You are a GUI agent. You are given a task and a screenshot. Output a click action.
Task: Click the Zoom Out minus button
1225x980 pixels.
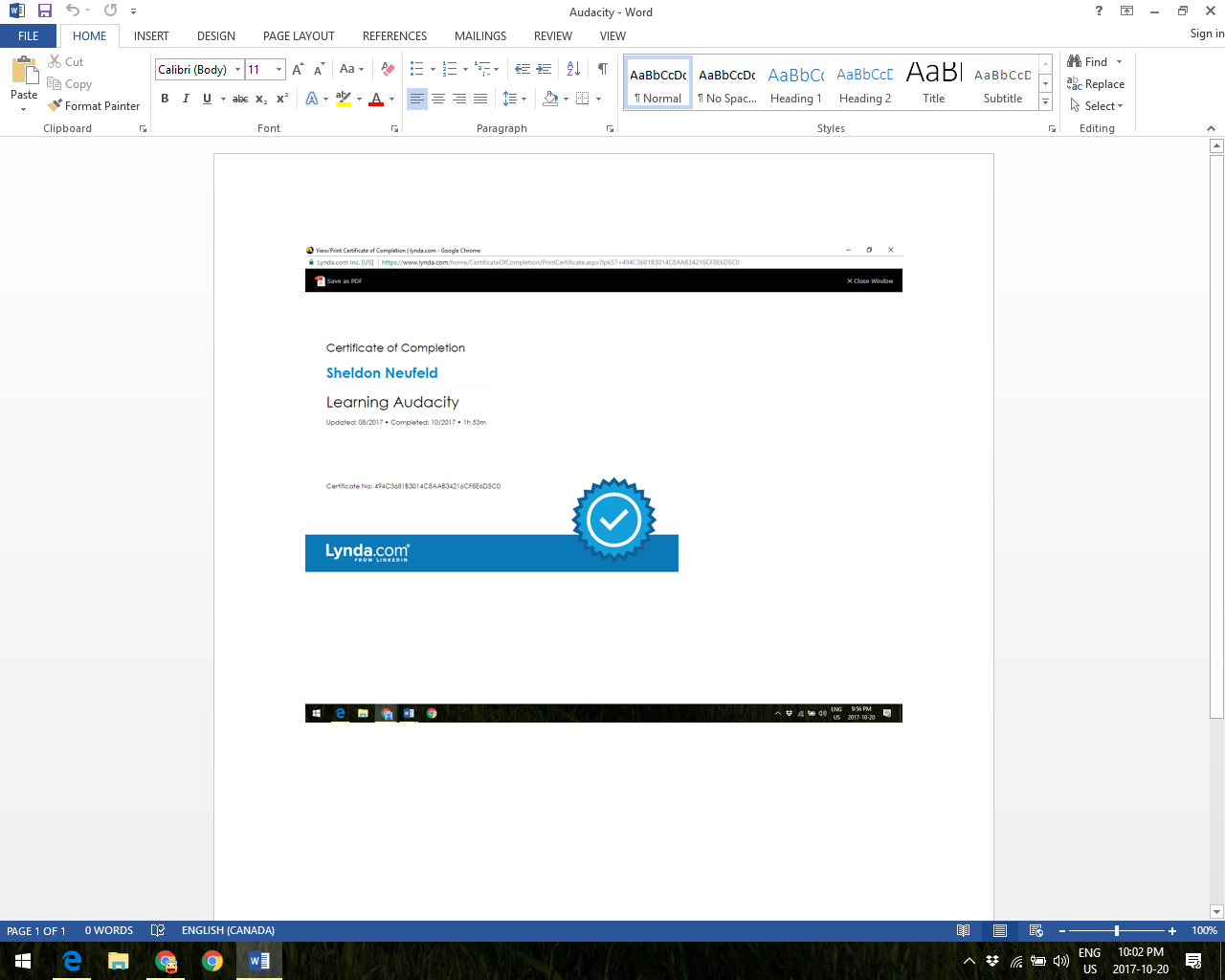coord(1062,930)
